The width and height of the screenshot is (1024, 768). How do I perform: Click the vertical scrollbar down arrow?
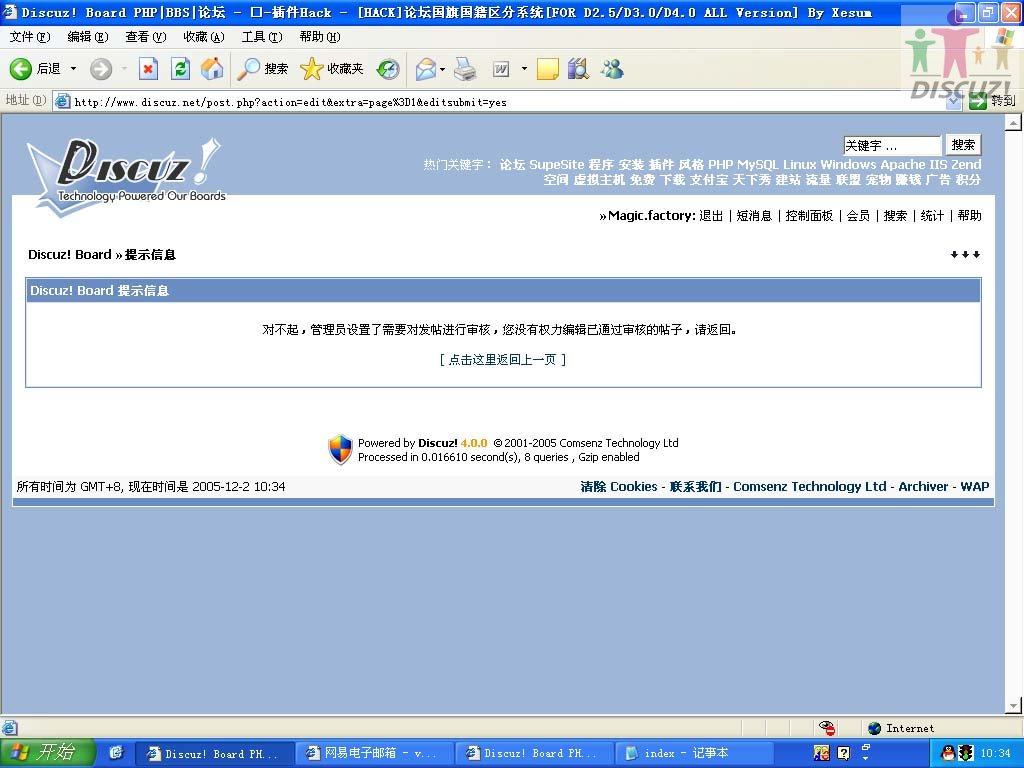point(1014,705)
